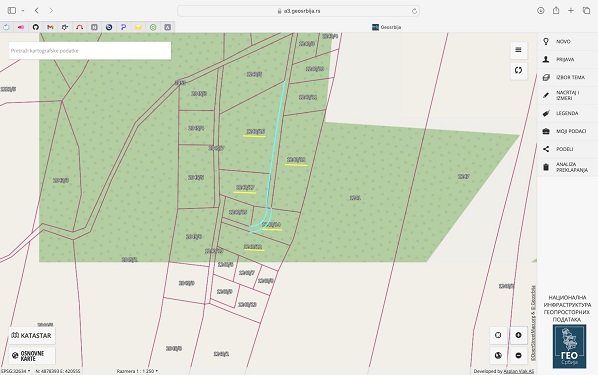Click the N/E coordinate readout
Screen dimensions: 598x375
[58, 371]
